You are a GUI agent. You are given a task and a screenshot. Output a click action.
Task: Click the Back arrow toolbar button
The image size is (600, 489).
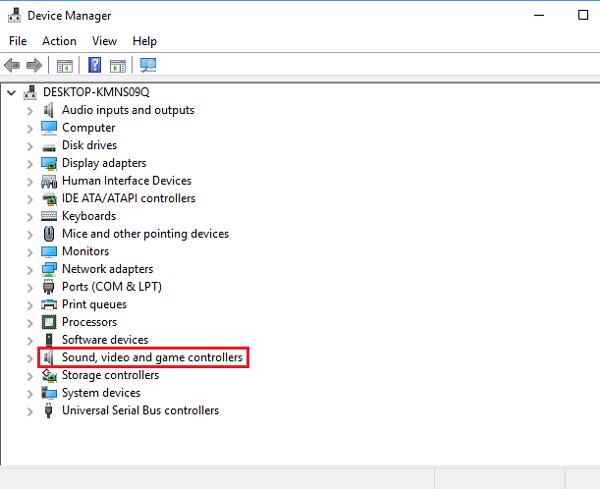pyautogui.click(x=12, y=66)
